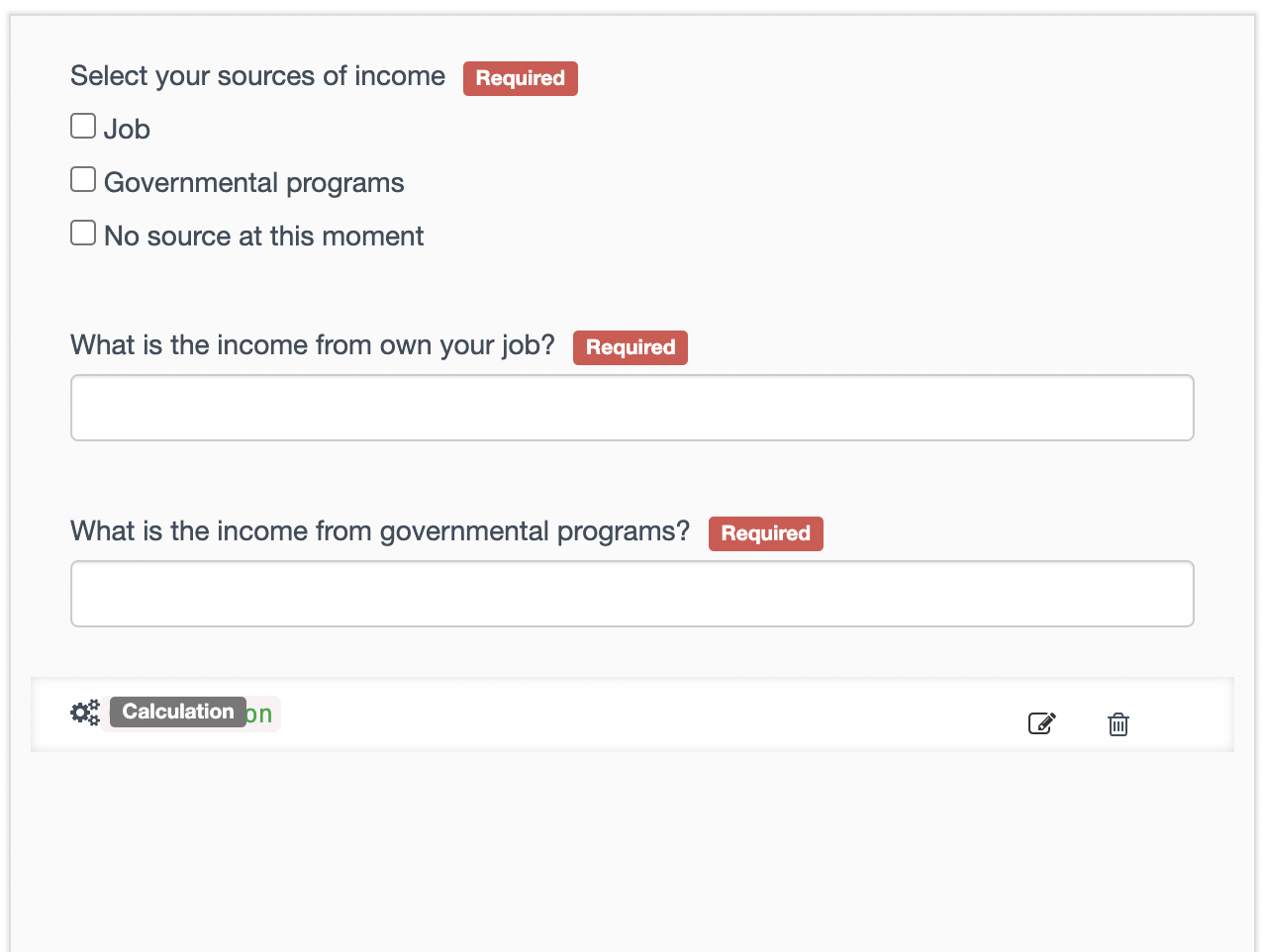This screenshot has height=952, width=1263.
Task: Click Required badge beside governmental programs question
Action: point(765,533)
